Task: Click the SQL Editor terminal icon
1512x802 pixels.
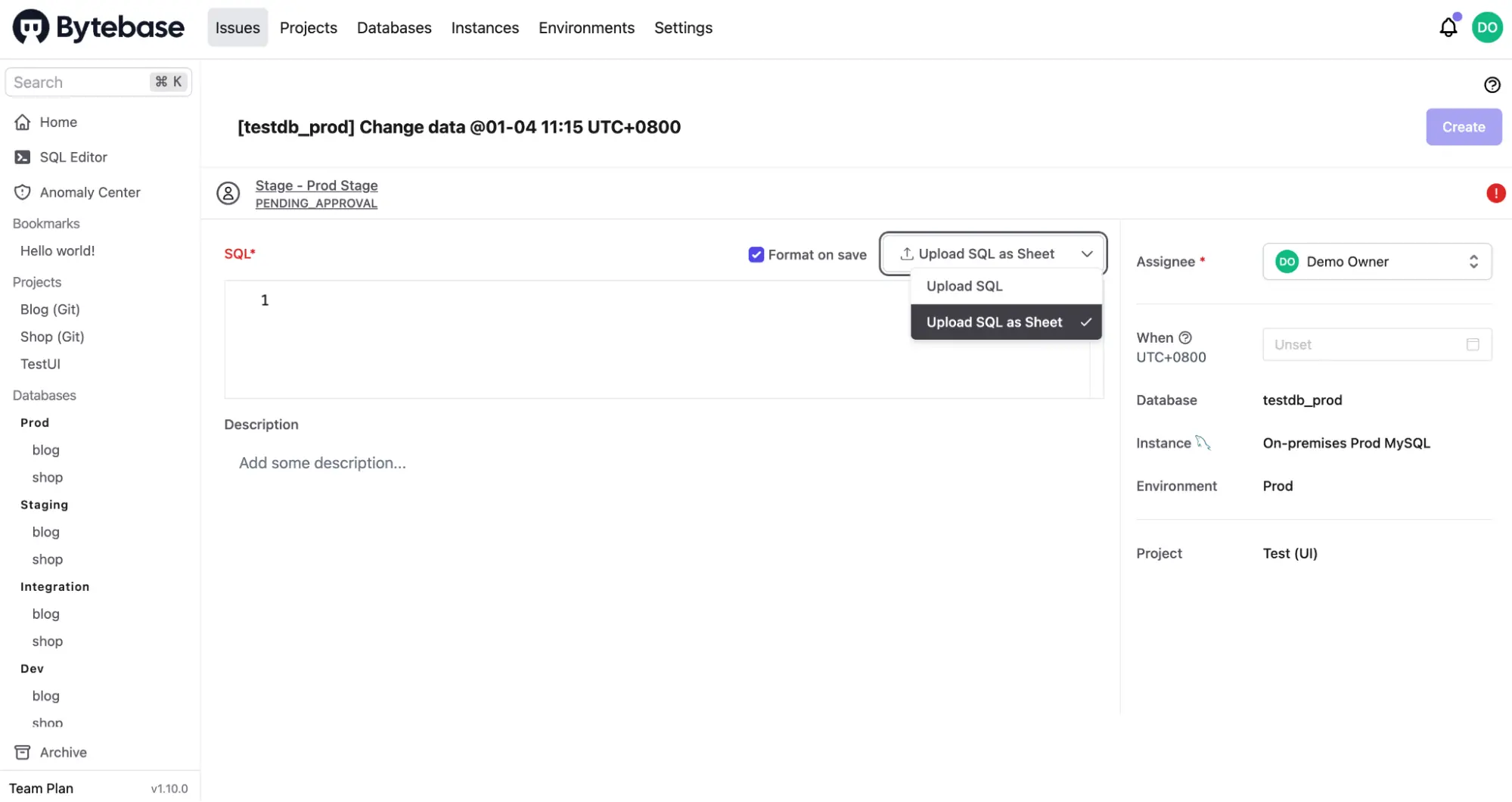Action: (x=23, y=157)
